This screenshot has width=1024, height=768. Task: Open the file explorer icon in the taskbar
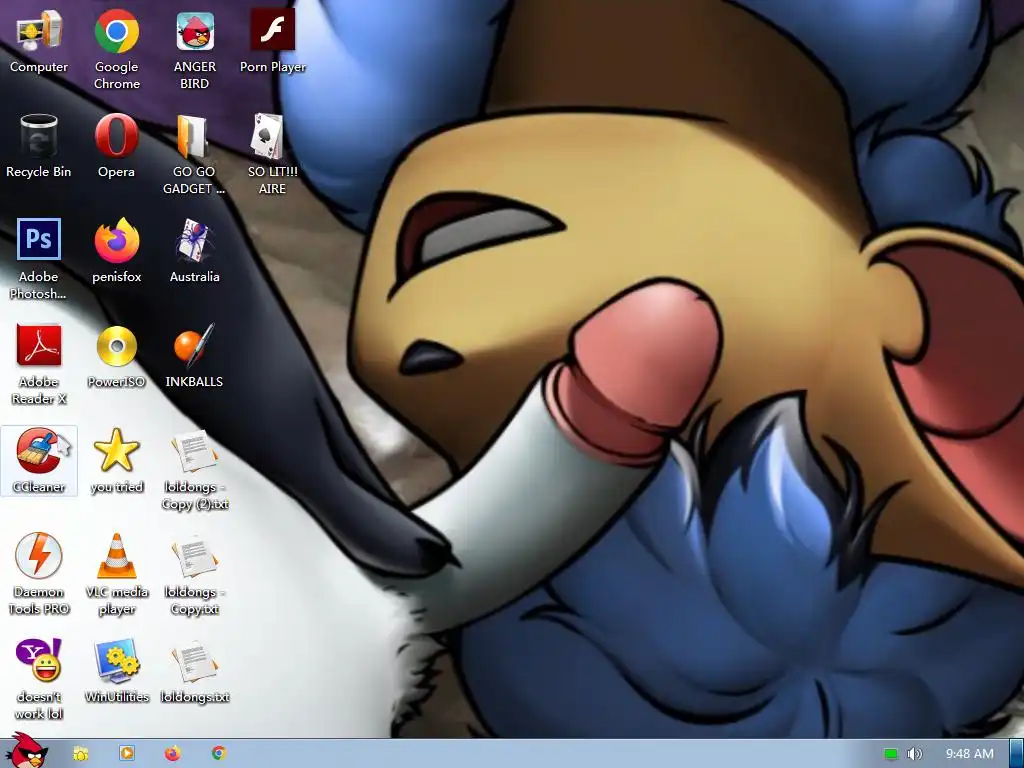coord(80,754)
